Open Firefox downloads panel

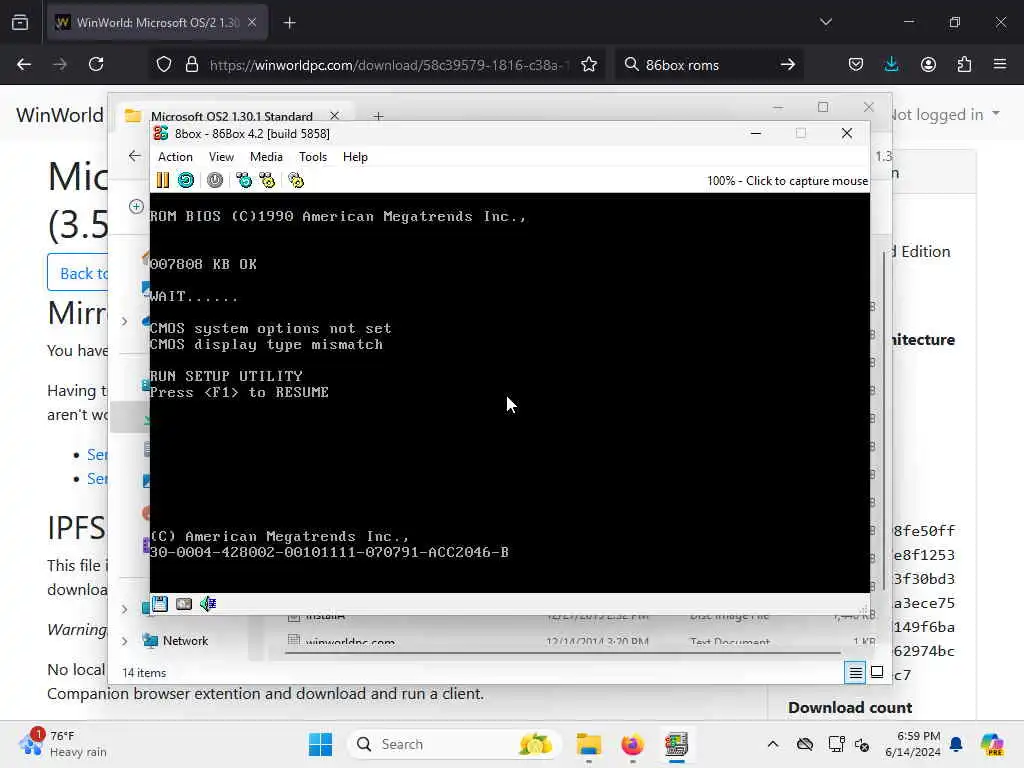click(891, 64)
